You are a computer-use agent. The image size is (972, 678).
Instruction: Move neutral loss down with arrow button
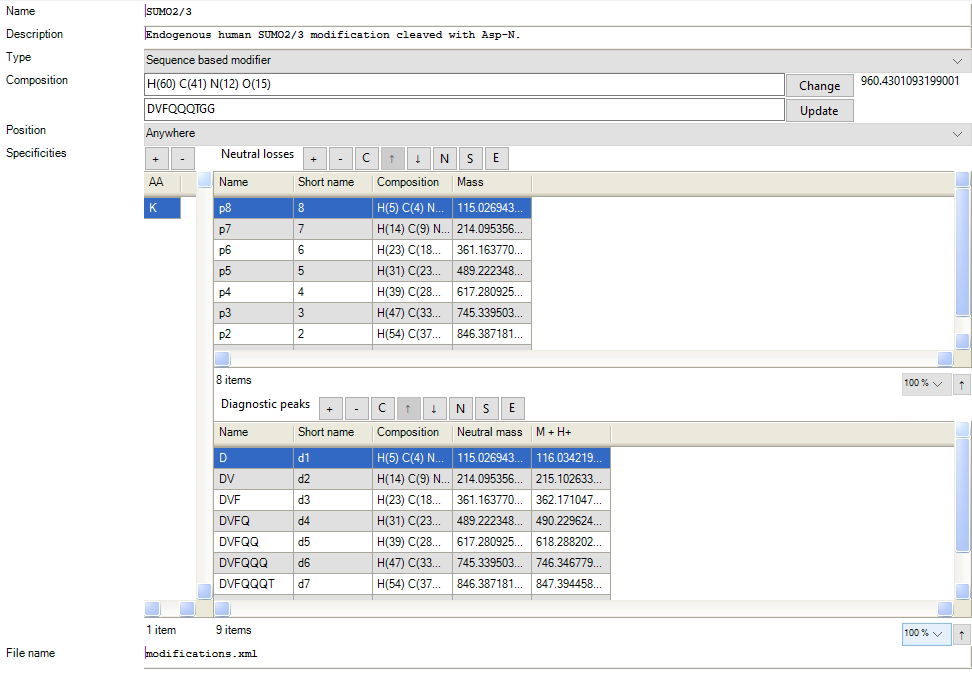point(417,158)
